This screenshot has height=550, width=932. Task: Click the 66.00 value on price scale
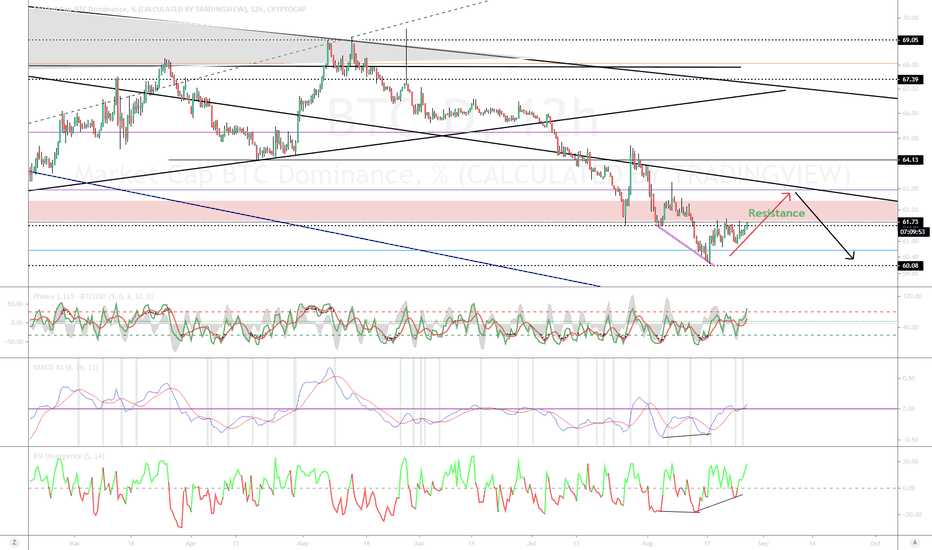click(911, 113)
